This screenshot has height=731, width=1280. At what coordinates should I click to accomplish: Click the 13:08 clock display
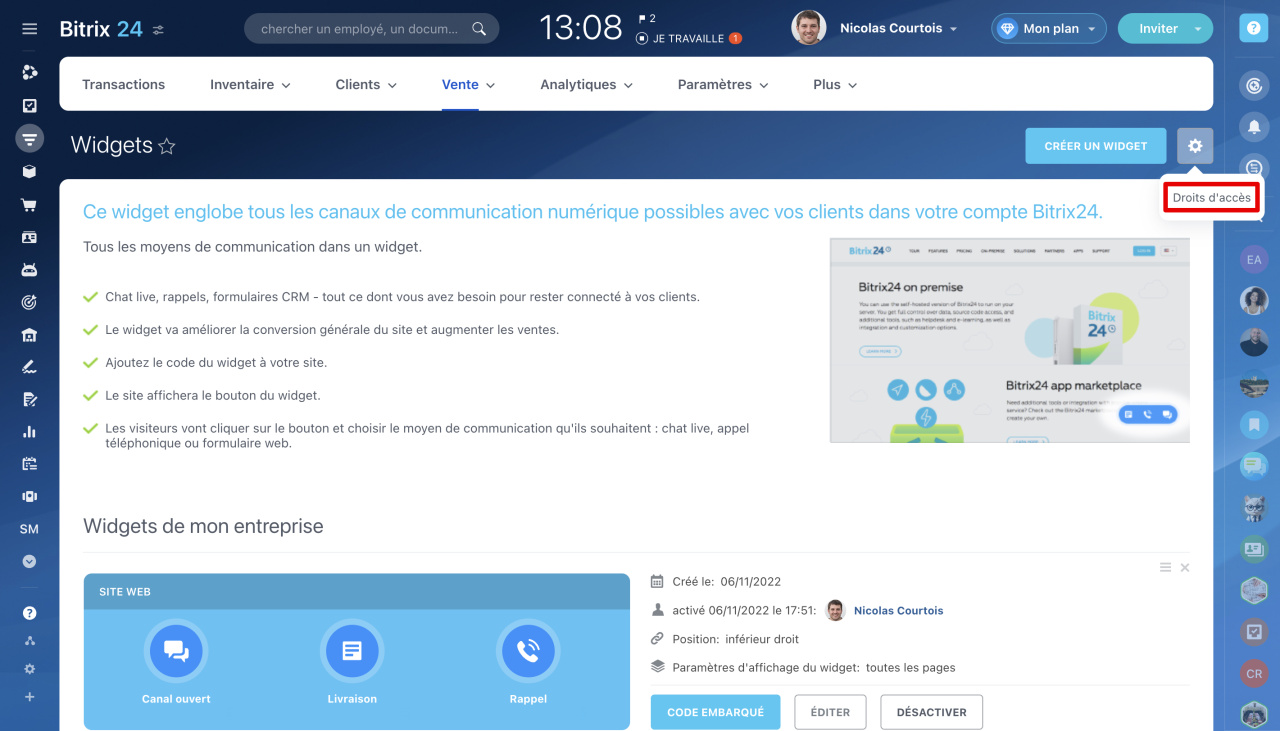tap(580, 28)
